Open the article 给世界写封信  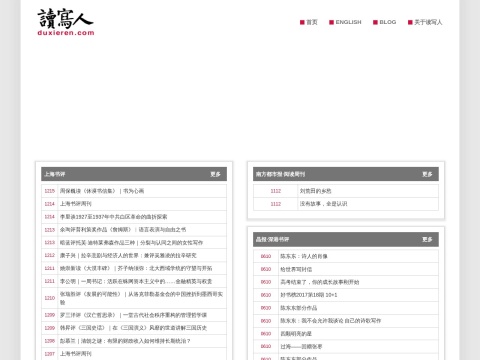(x=296, y=269)
